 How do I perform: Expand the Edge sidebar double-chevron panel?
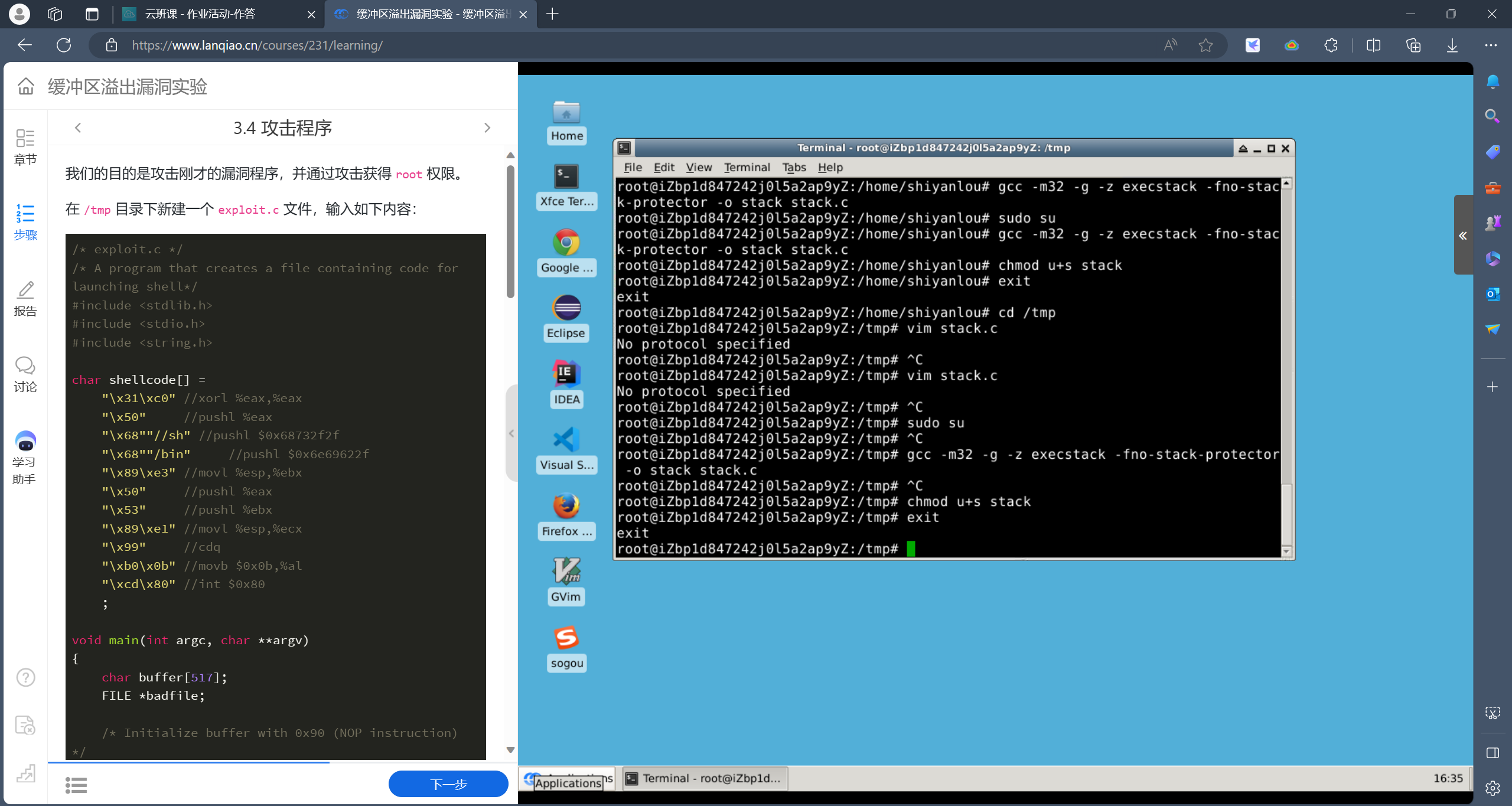(1463, 236)
